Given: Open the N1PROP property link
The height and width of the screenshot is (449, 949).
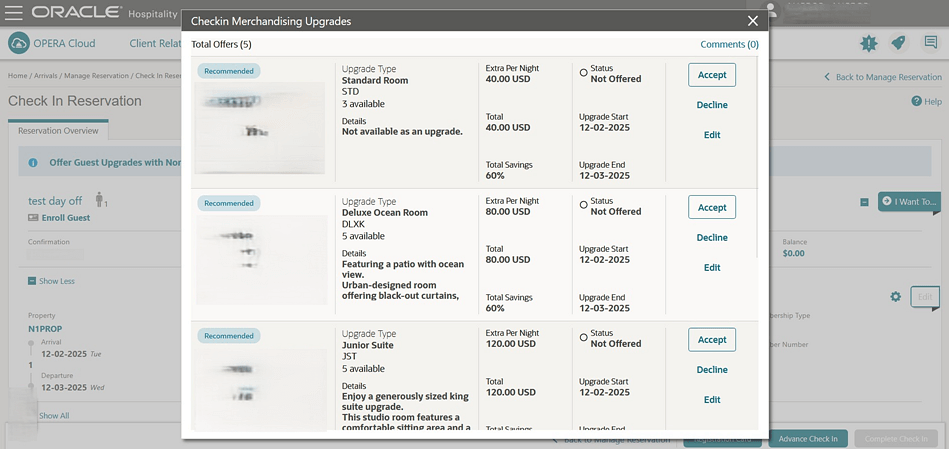Looking at the screenshot, I should [x=45, y=329].
